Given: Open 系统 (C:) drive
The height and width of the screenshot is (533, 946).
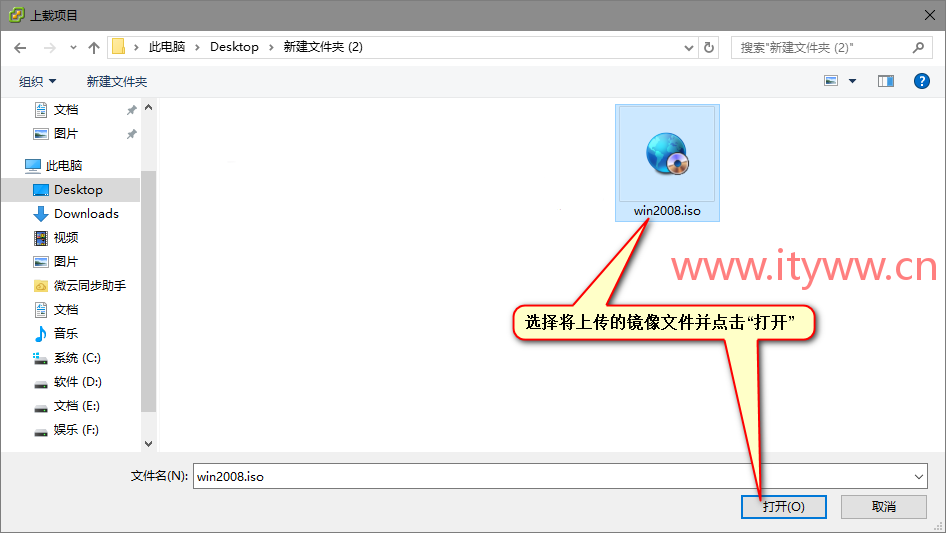Looking at the screenshot, I should pyautogui.click(x=77, y=358).
